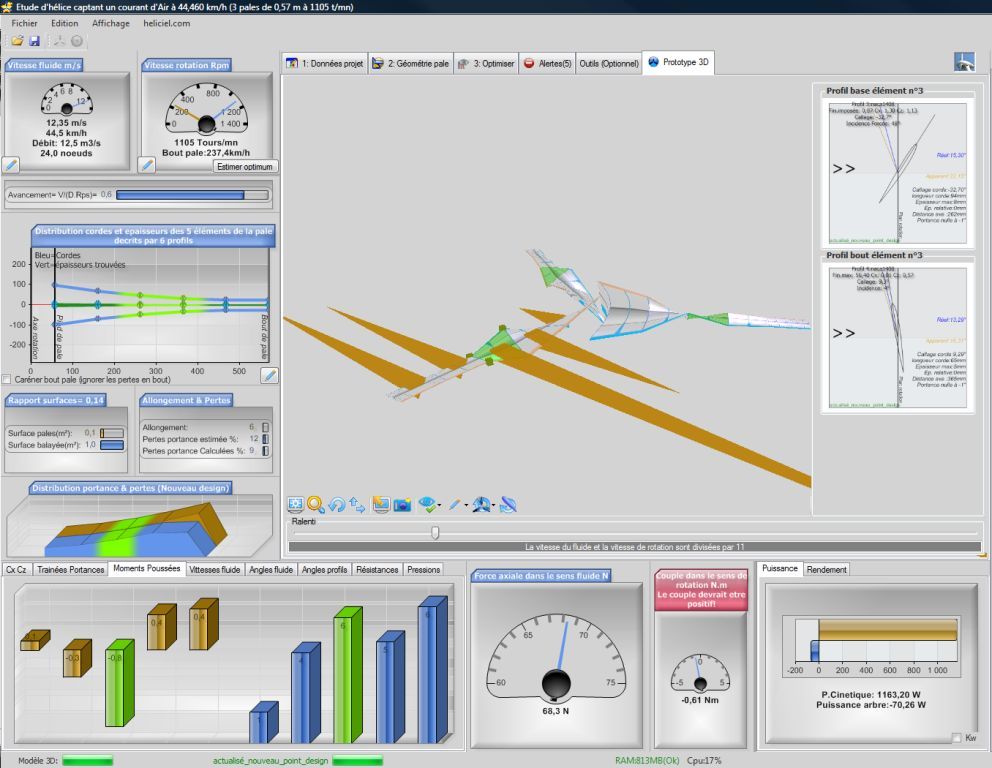Viewport: 992px width, 768px height.
Task: Click the 3D view display settings icon
Action: click(x=295, y=504)
